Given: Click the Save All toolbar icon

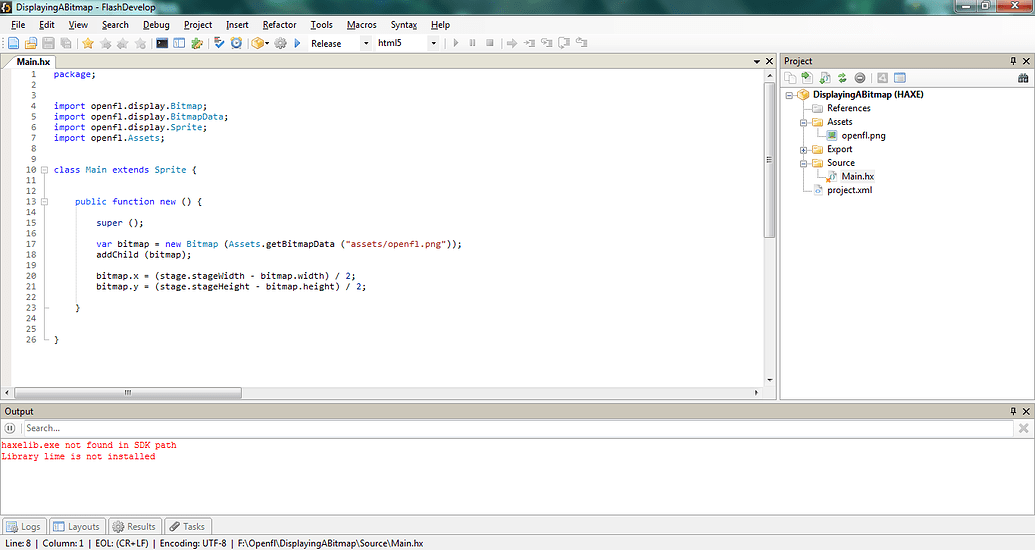Looking at the screenshot, I should click(x=65, y=43).
